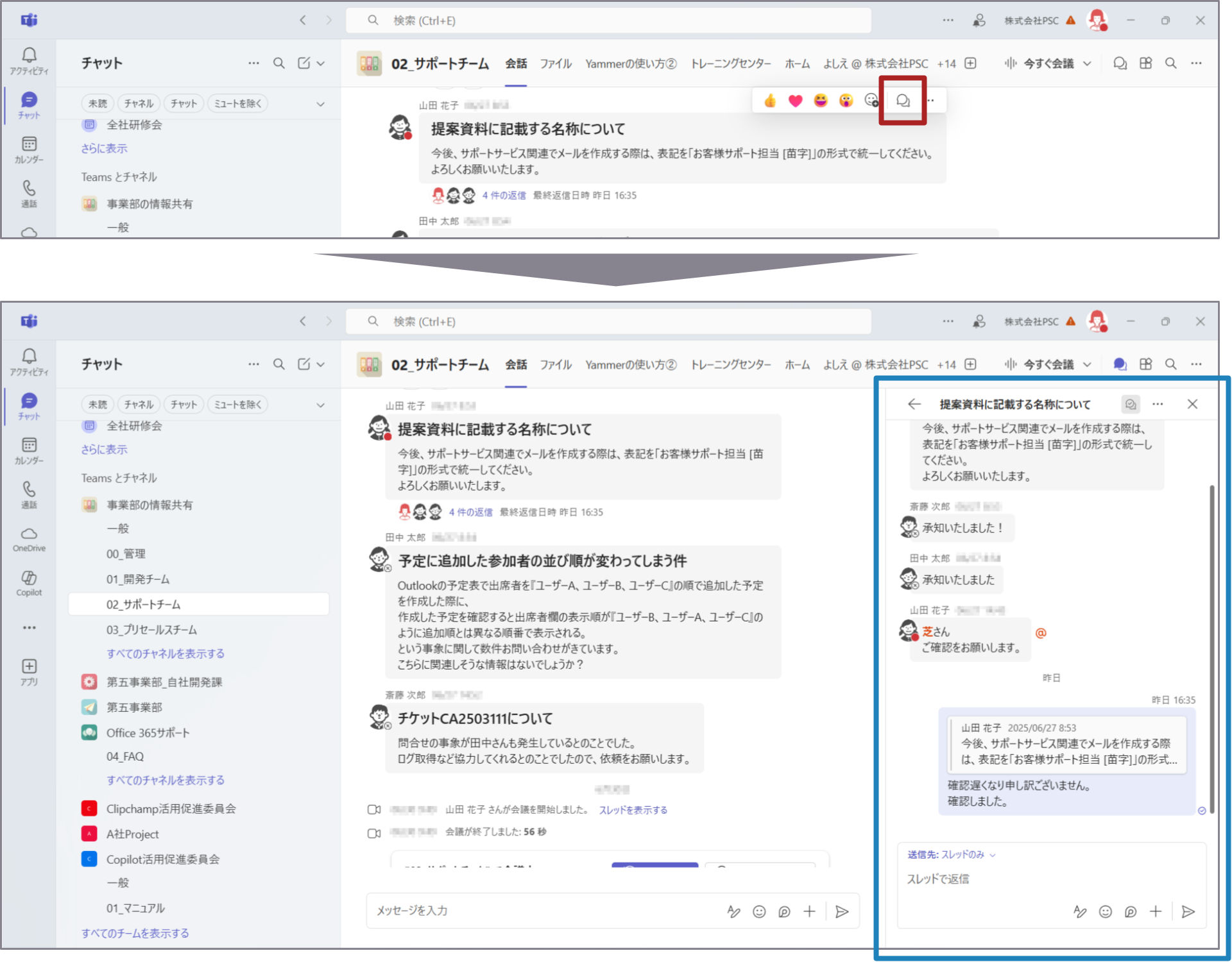Toggle the 未読 filter chip in the lower chat list
1232x962 pixels.
(x=98, y=405)
